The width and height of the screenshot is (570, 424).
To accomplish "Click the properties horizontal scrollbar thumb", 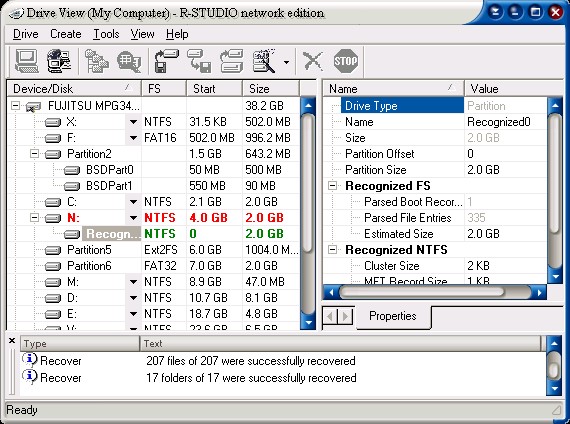I will [x=421, y=292].
